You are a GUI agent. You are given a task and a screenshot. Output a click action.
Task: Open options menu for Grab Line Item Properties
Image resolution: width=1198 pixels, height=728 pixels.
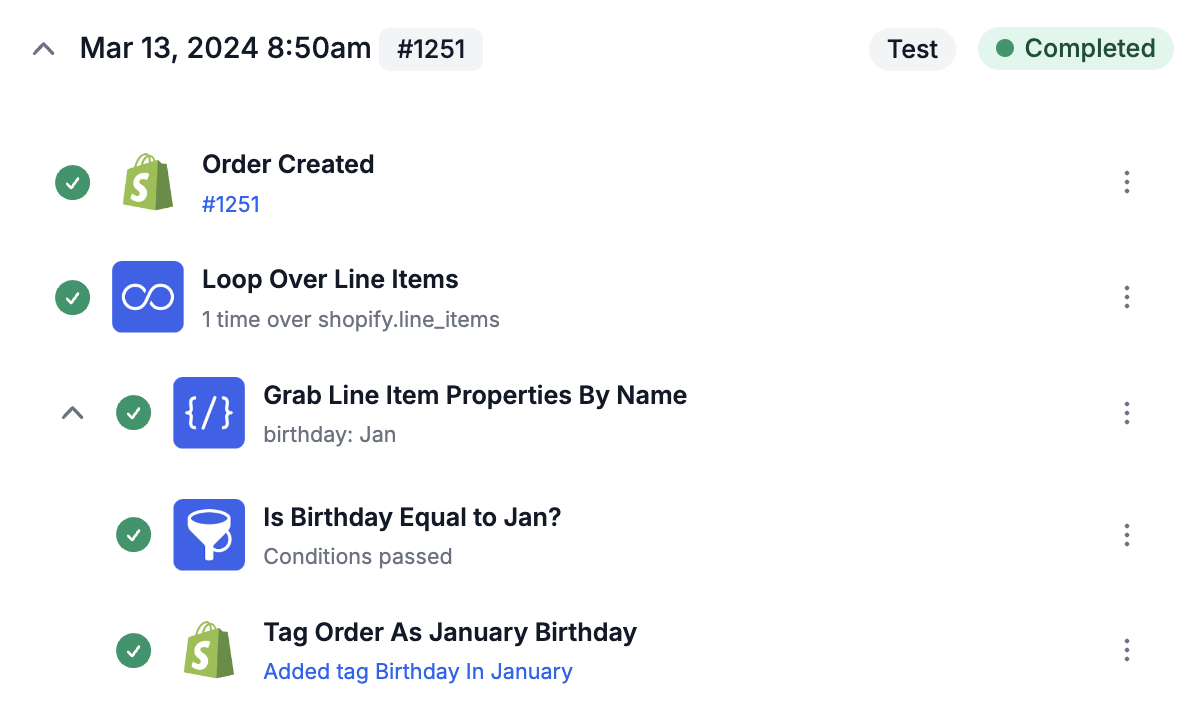click(x=1126, y=413)
